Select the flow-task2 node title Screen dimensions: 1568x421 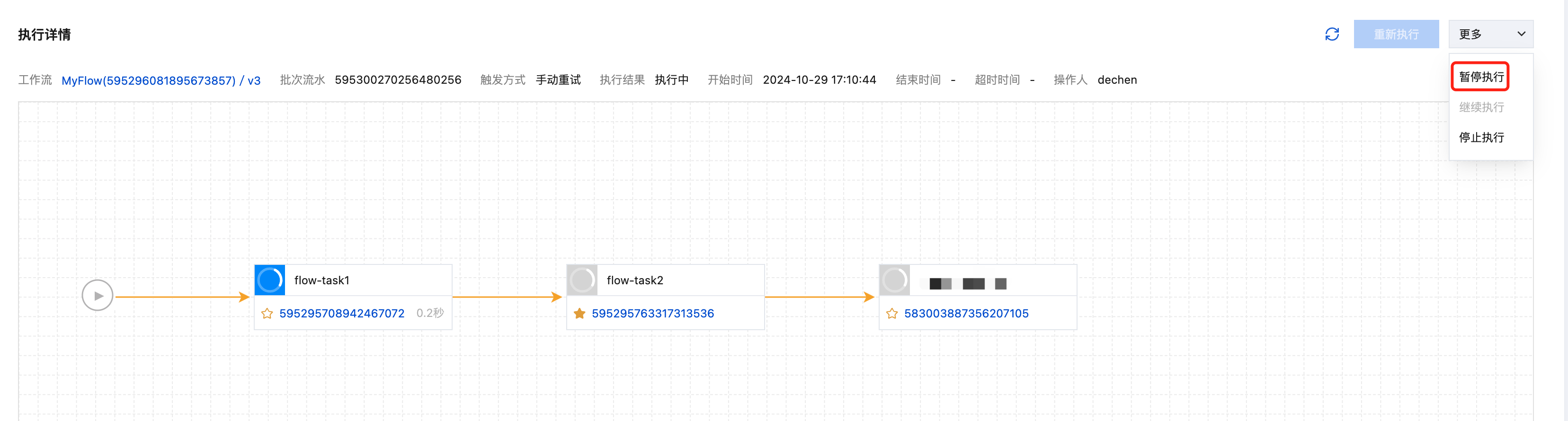point(635,281)
